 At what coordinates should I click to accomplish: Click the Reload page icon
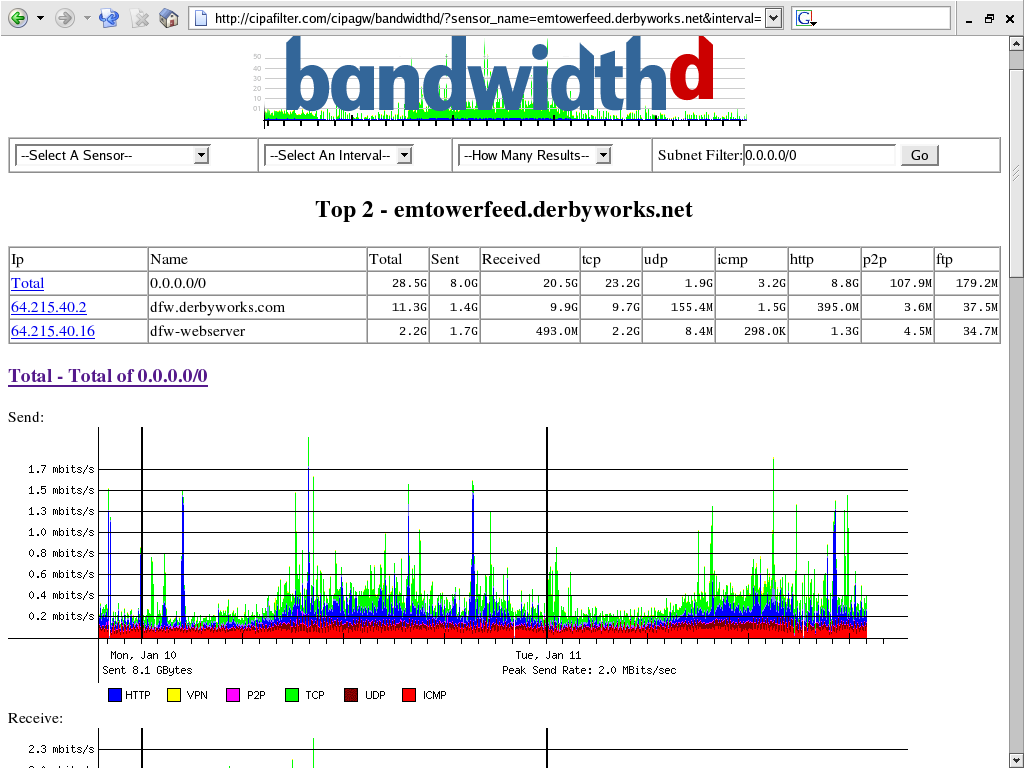click(x=110, y=18)
